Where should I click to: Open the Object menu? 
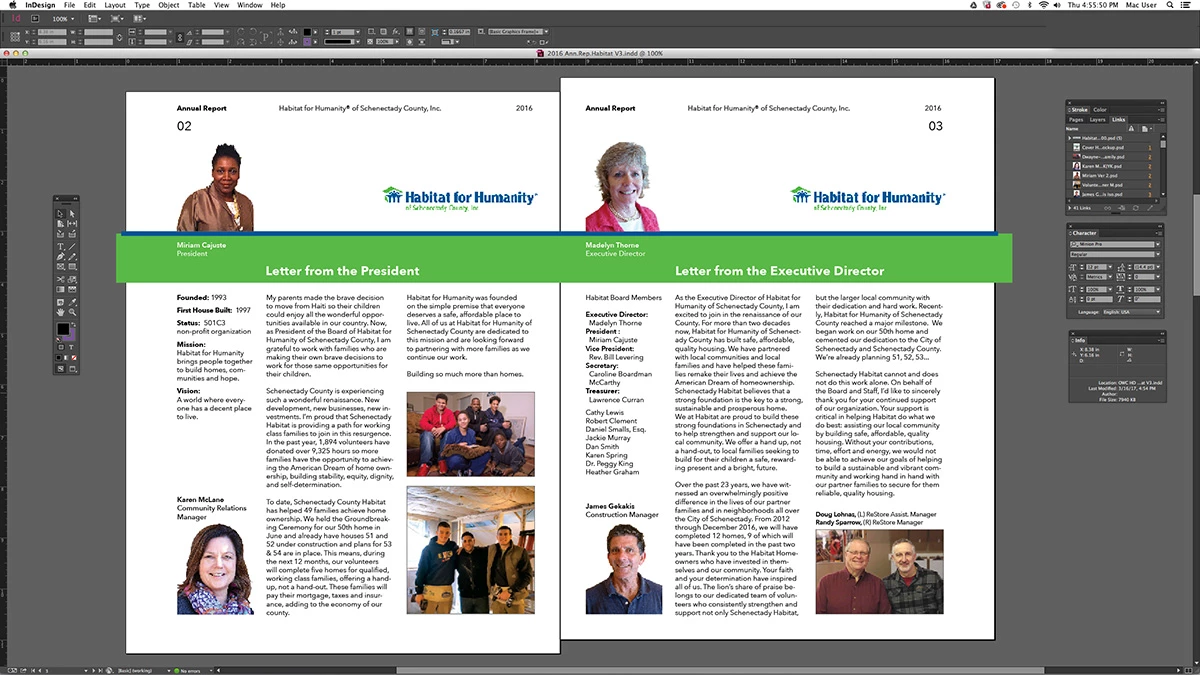tap(169, 5)
